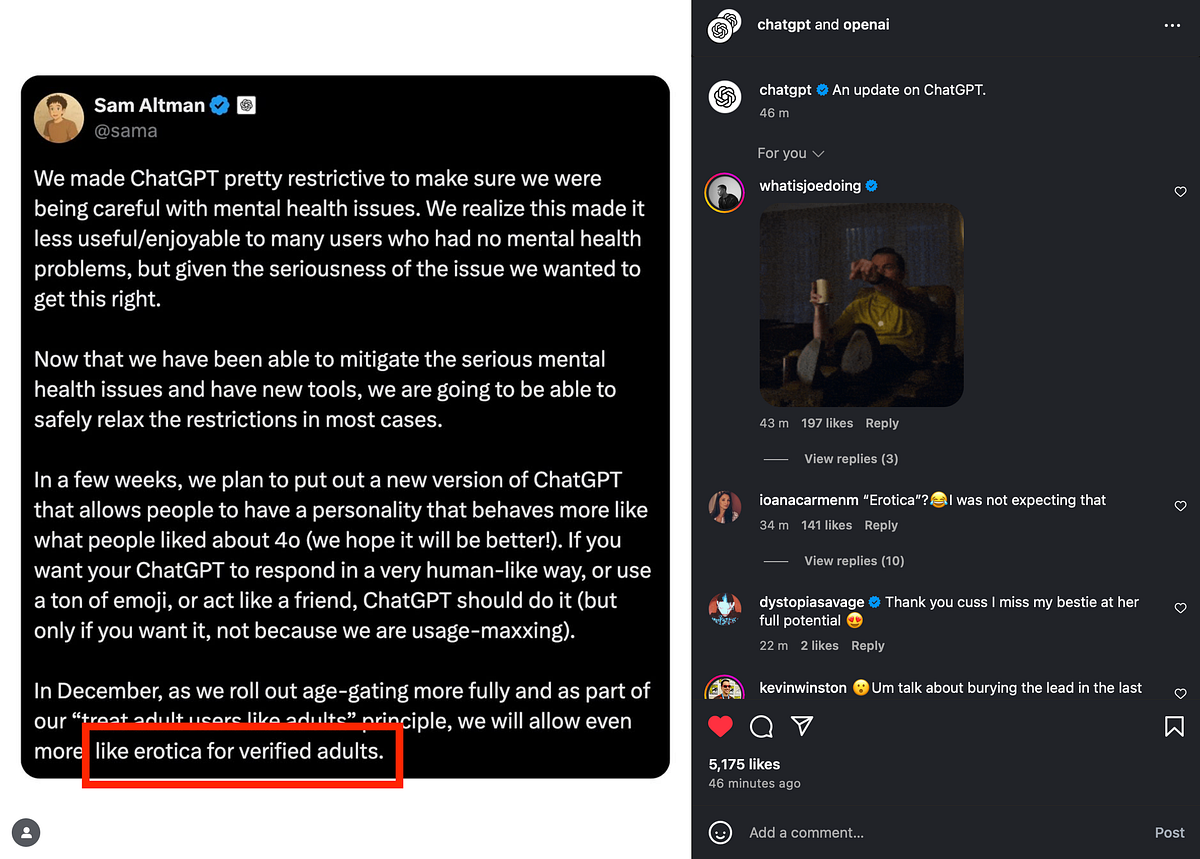Open the three-dots more options menu
1200x859 pixels.
[x=1172, y=26]
